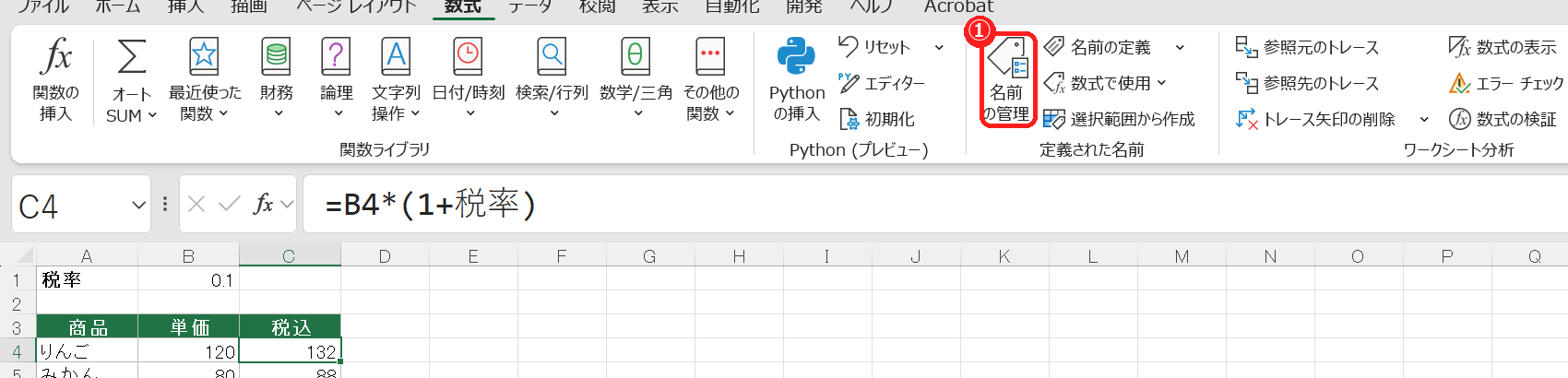Select all cells using corner triangle
Viewport: 1568px width, 378px height.
point(24,255)
